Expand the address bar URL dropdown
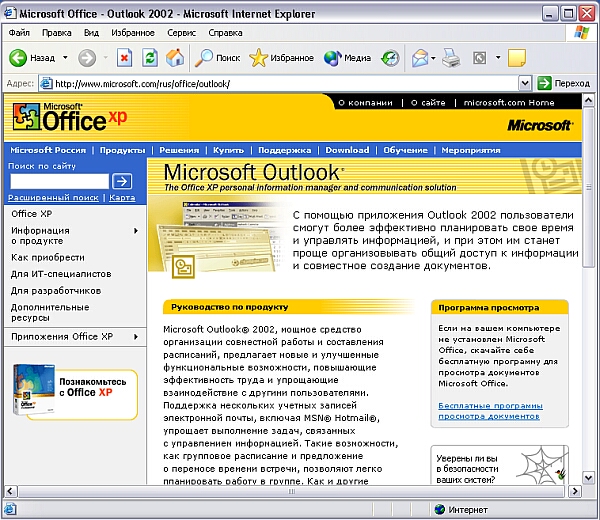This screenshot has width=600, height=520. point(527,83)
